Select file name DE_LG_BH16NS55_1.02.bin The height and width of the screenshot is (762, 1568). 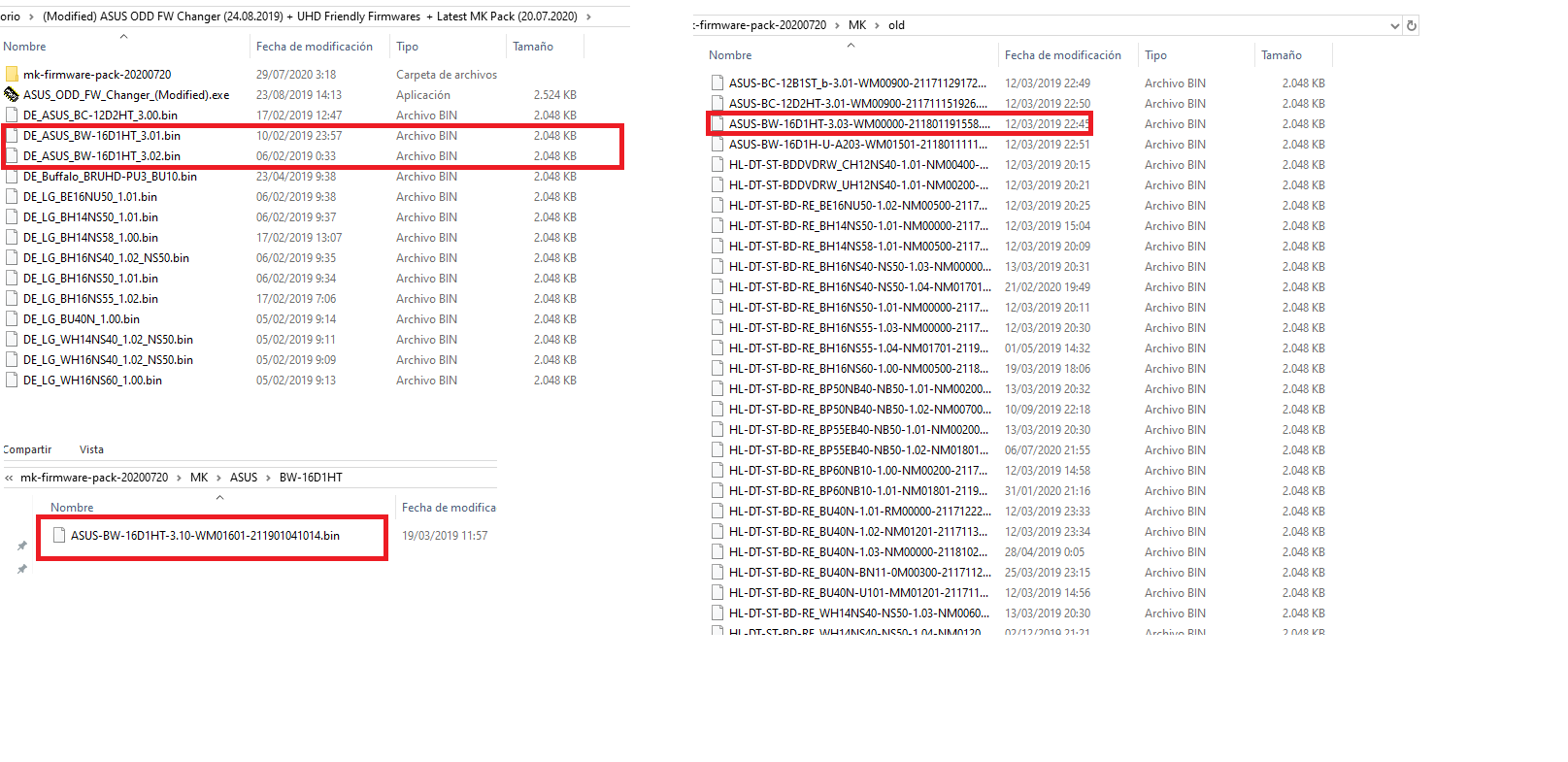tap(90, 298)
